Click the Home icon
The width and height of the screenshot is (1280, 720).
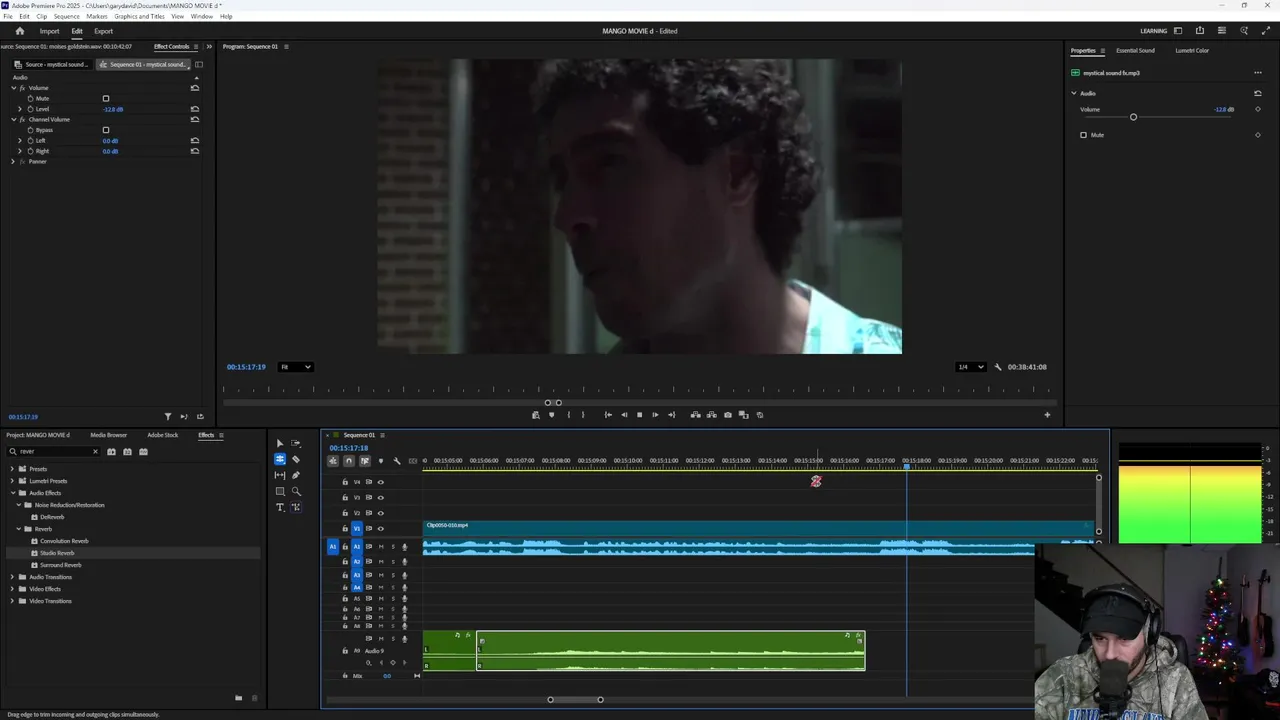(x=19, y=31)
